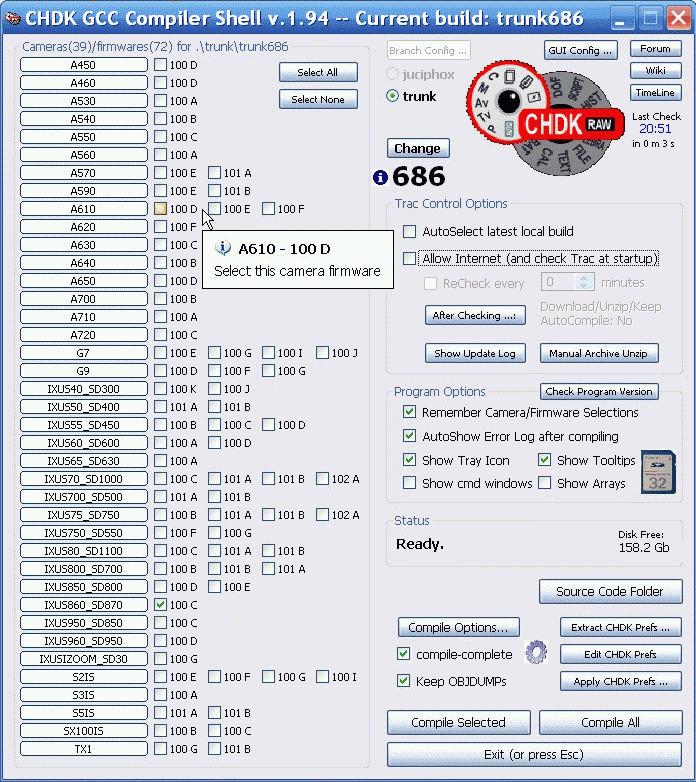
Task: Check S2IS 100 I firmware
Action: pos(322,677)
